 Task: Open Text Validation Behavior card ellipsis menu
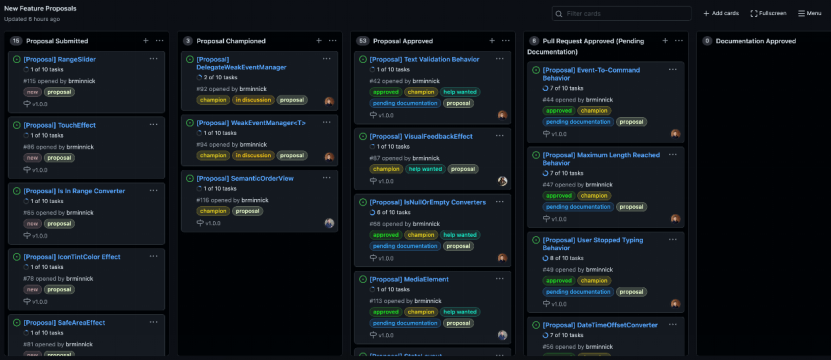[499, 59]
